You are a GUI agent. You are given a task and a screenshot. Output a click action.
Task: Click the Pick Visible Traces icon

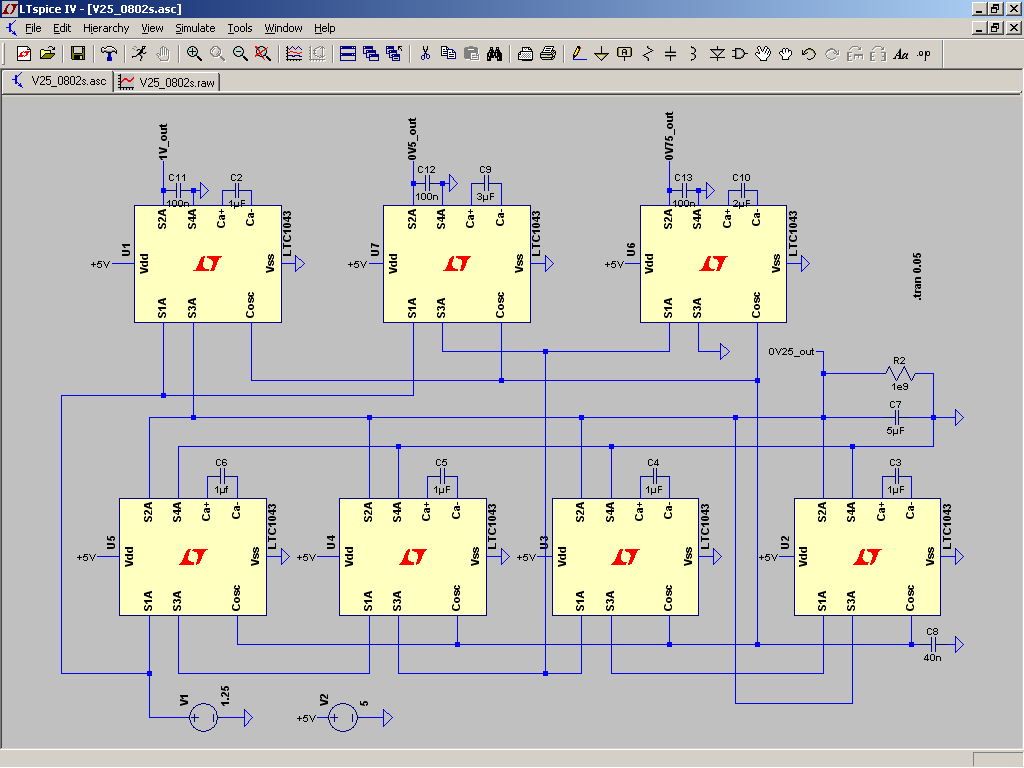[x=294, y=54]
